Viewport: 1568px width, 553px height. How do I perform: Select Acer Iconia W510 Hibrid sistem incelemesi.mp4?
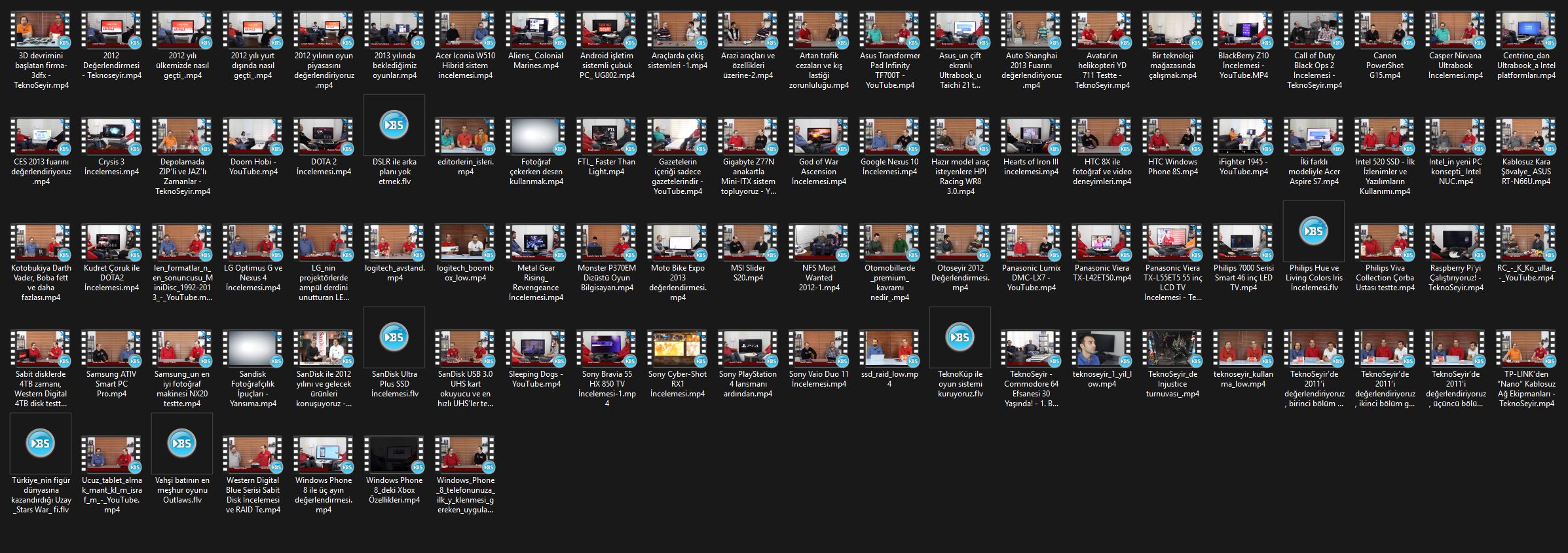465,30
